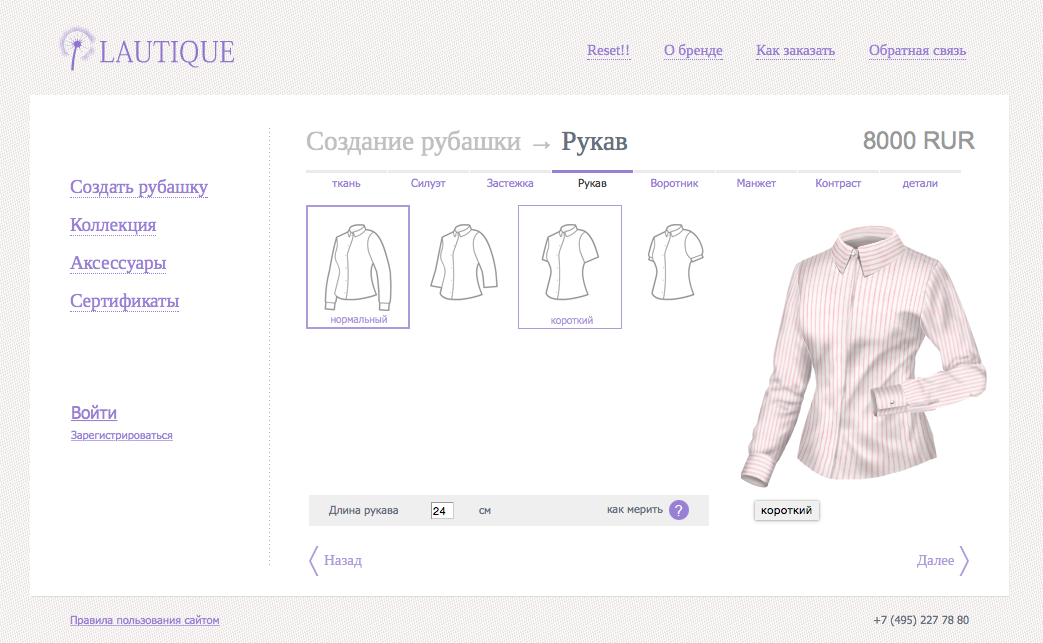Open the Сертификаты sidebar link
1043x643 pixels.
coord(124,301)
